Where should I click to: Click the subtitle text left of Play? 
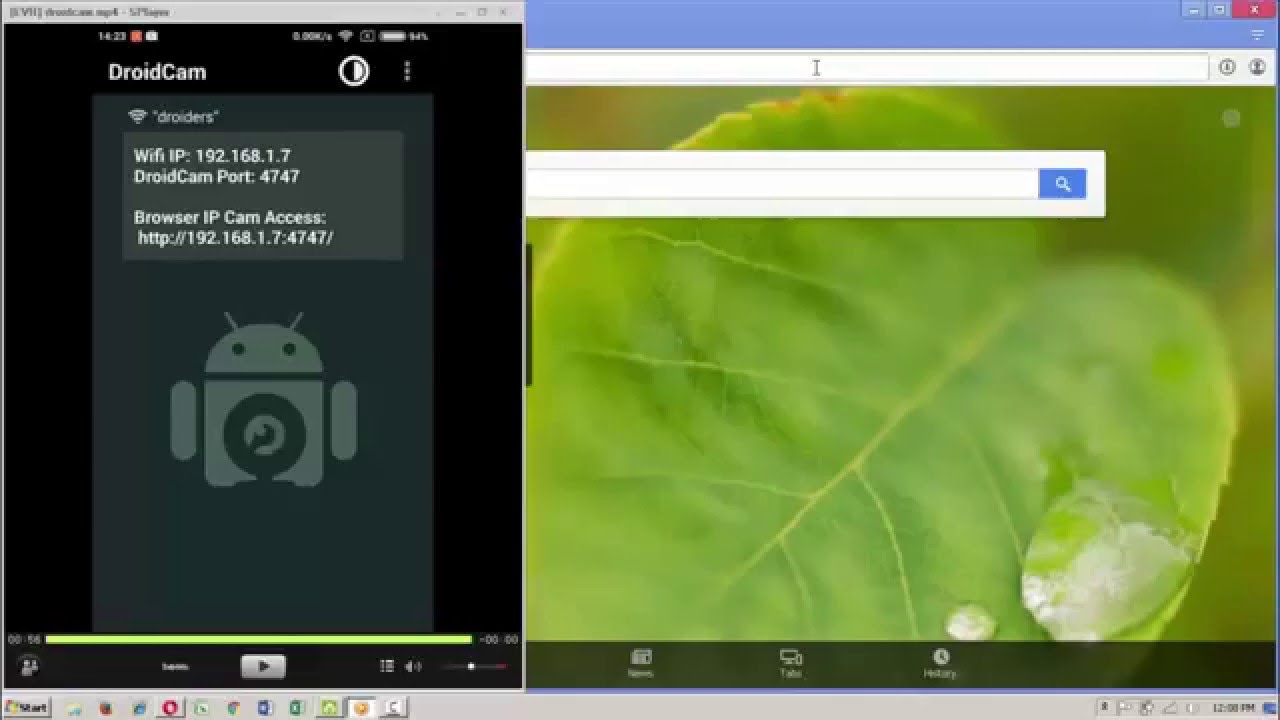(x=176, y=667)
